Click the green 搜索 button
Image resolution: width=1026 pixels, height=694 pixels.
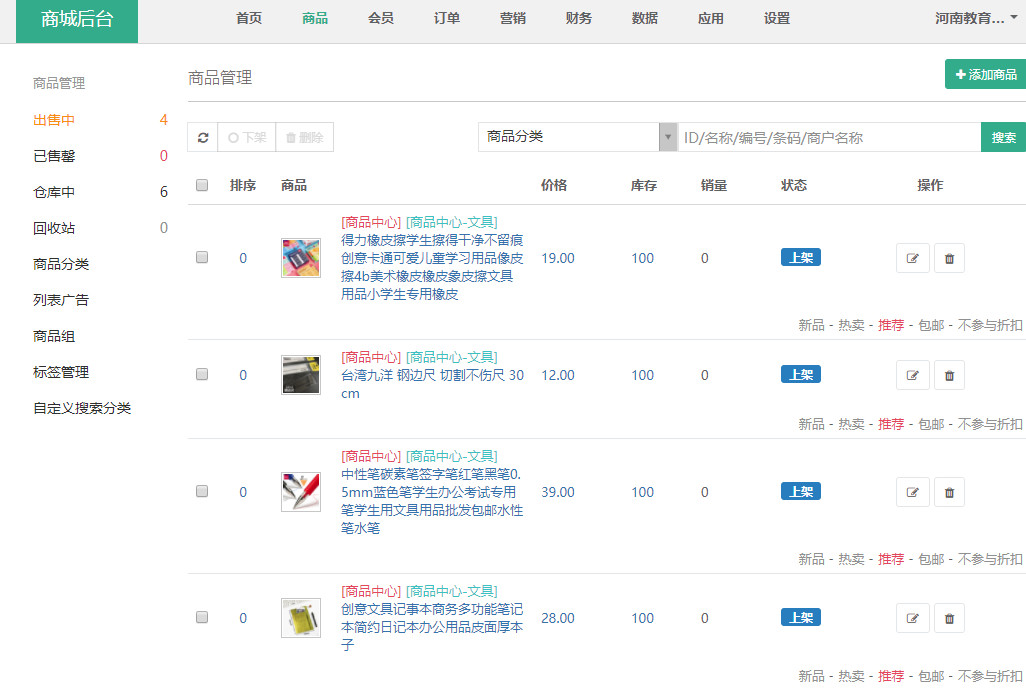[1003, 137]
